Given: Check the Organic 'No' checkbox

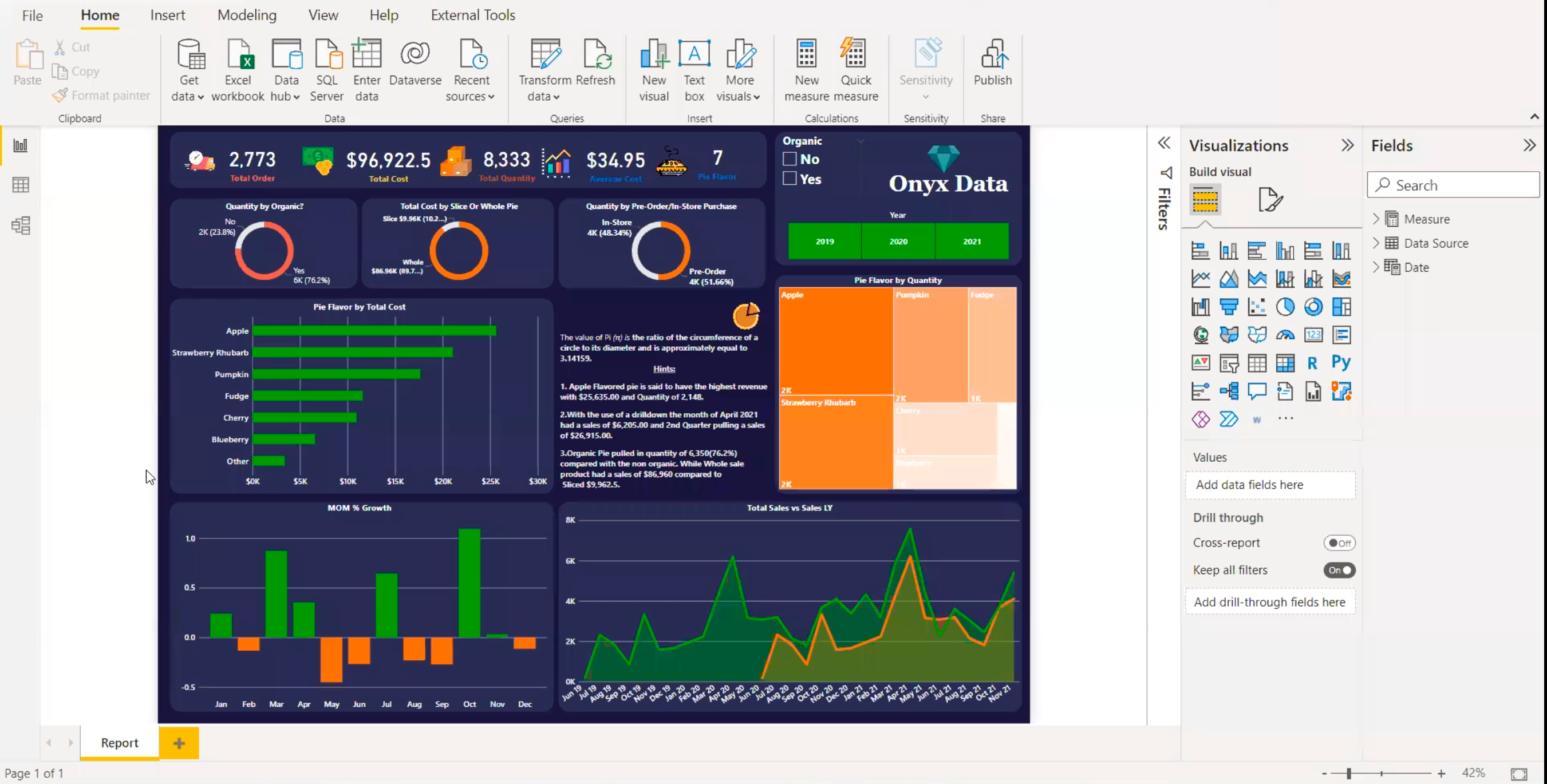Looking at the screenshot, I should (790, 159).
